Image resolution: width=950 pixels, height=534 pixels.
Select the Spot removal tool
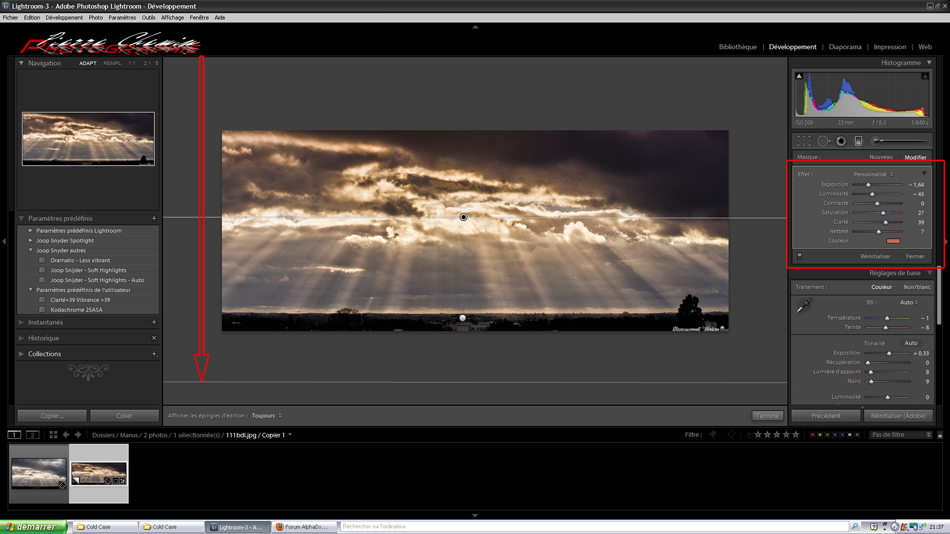(x=823, y=141)
